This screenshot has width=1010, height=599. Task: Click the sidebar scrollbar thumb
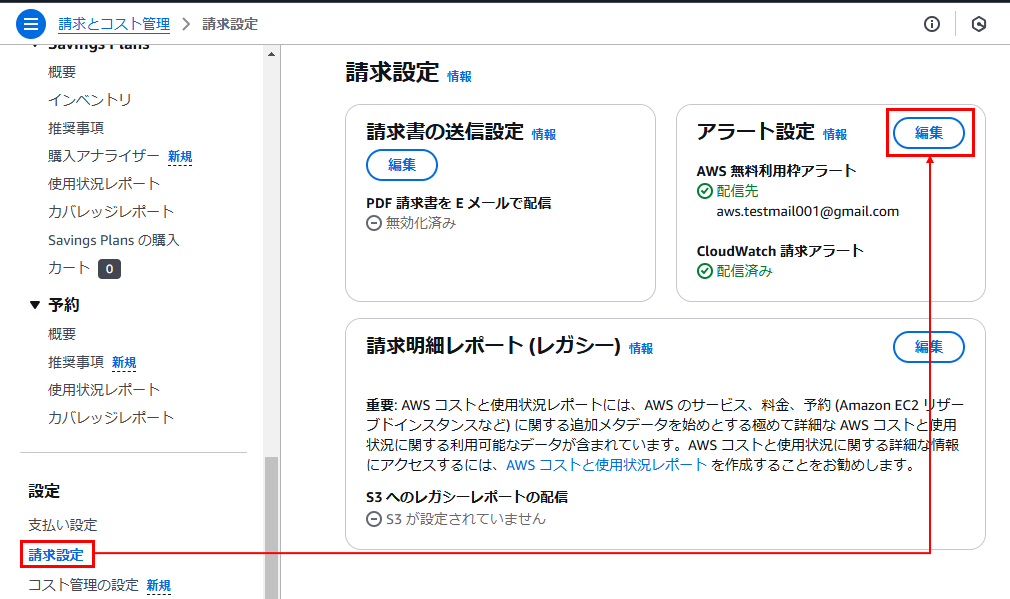(271, 528)
